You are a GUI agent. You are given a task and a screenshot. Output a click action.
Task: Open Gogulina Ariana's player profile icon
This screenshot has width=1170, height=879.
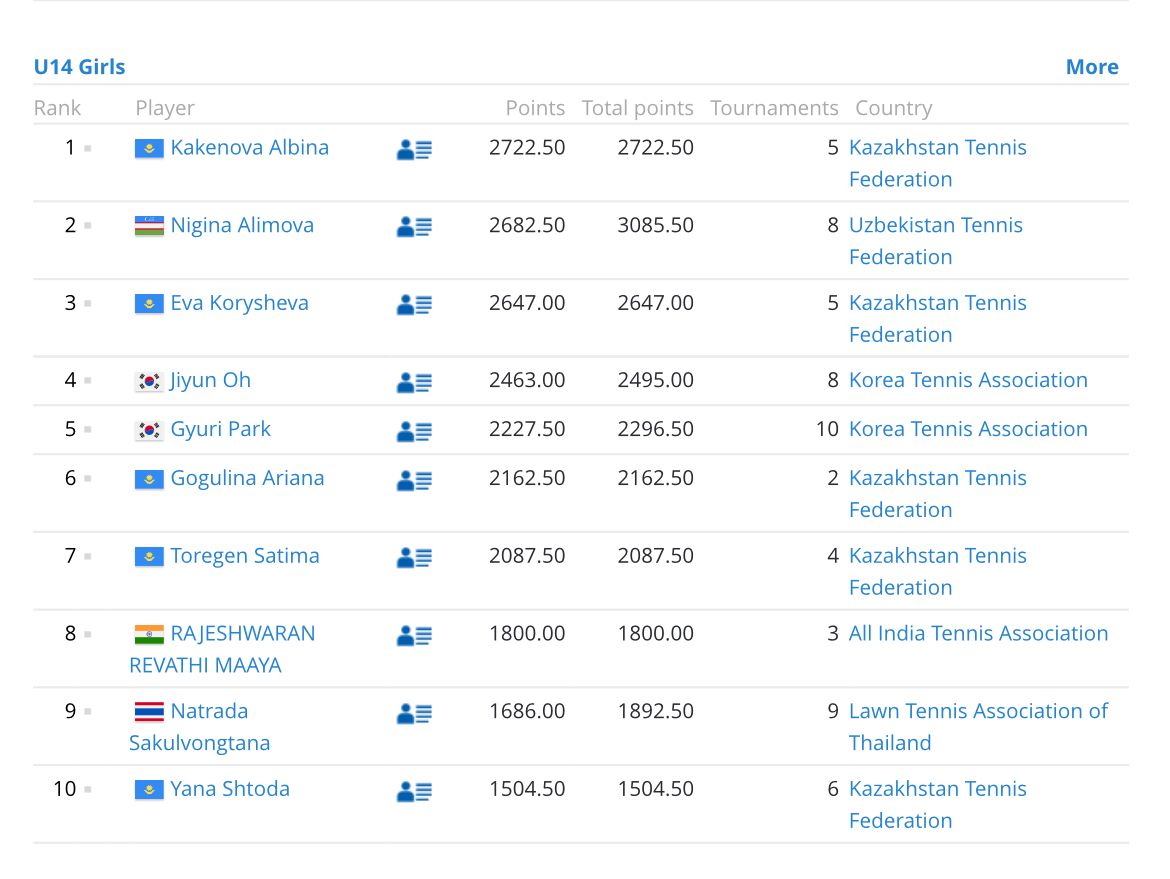click(414, 481)
